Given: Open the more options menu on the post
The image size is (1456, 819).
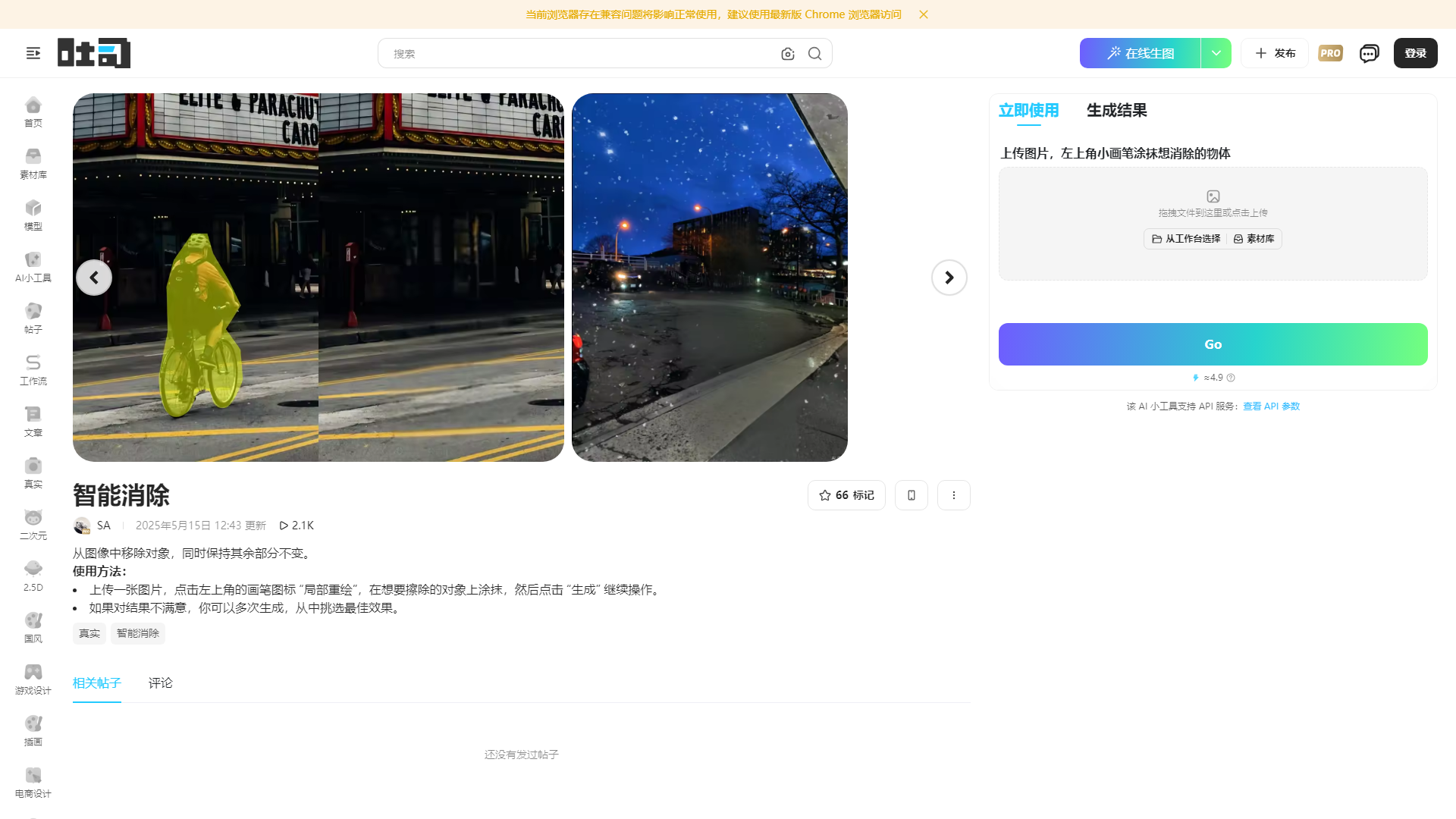Looking at the screenshot, I should (x=953, y=494).
